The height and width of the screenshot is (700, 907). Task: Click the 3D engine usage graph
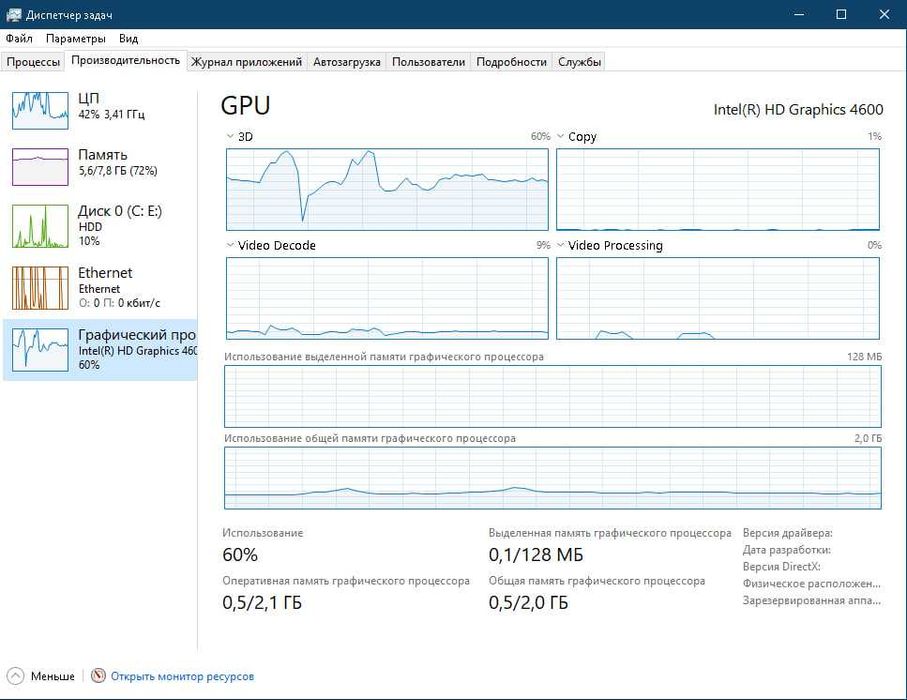point(387,189)
